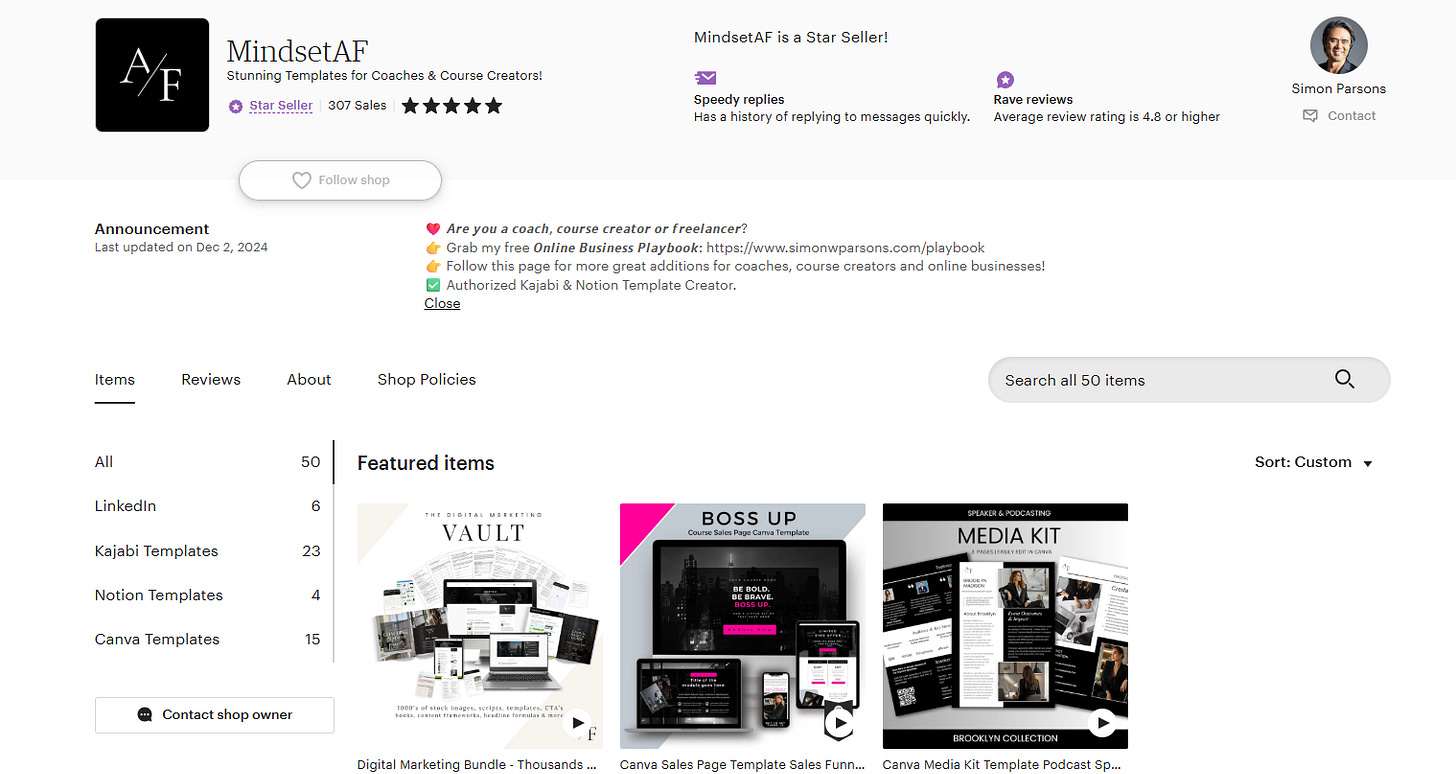This screenshot has height=774, width=1456.
Task: Play the Media Kit template video
Action: point(1102,722)
